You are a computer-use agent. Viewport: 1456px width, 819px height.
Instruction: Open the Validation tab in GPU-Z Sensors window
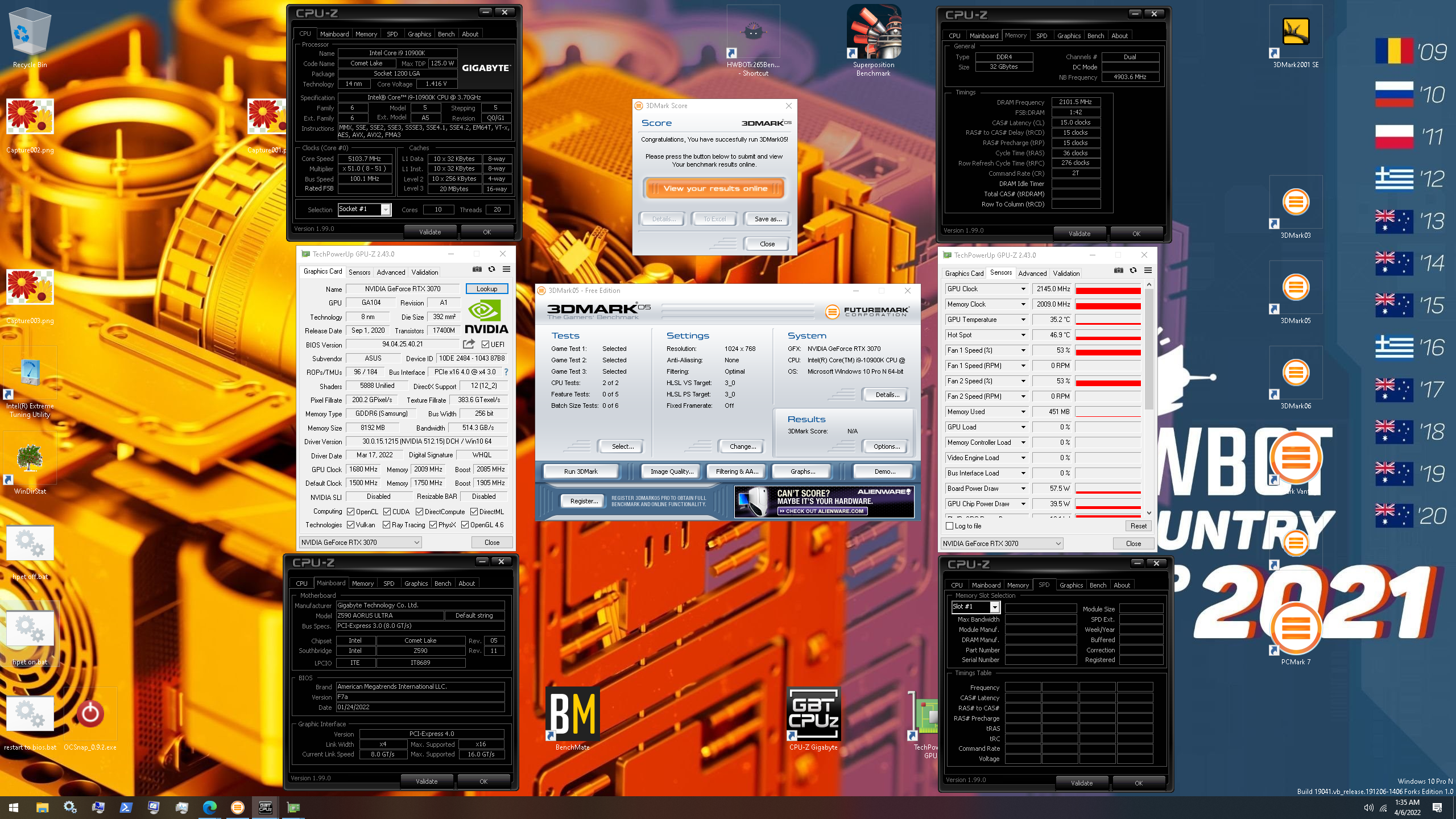(x=1066, y=274)
